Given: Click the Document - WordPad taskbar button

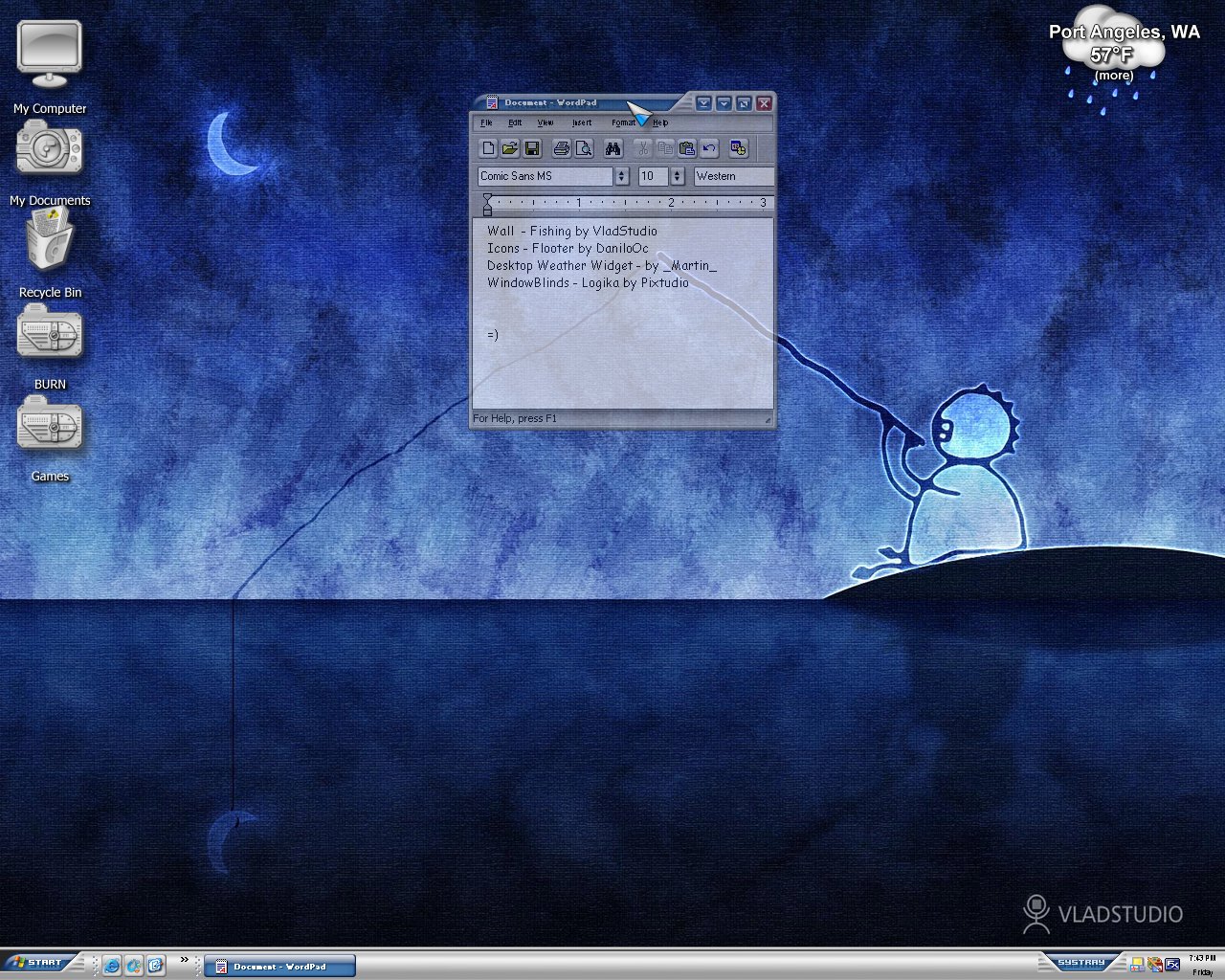Looking at the screenshot, I should (x=279, y=967).
